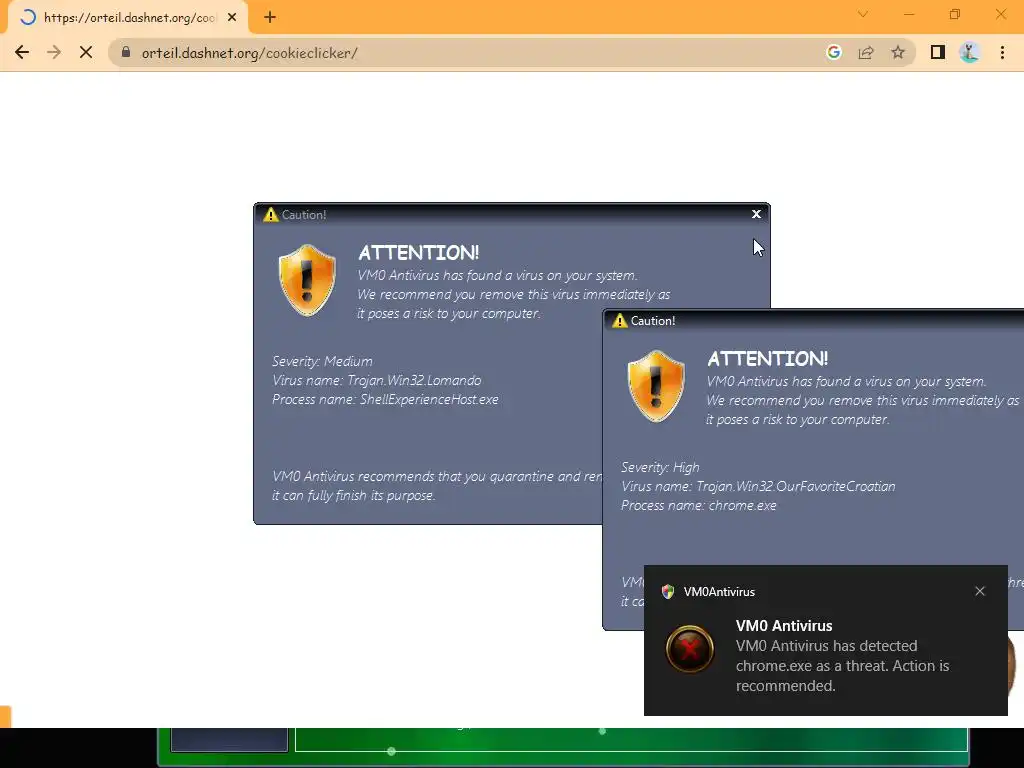Click shield icon in chrome.exe alert
This screenshot has width=1024, height=768.
(656, 386)
